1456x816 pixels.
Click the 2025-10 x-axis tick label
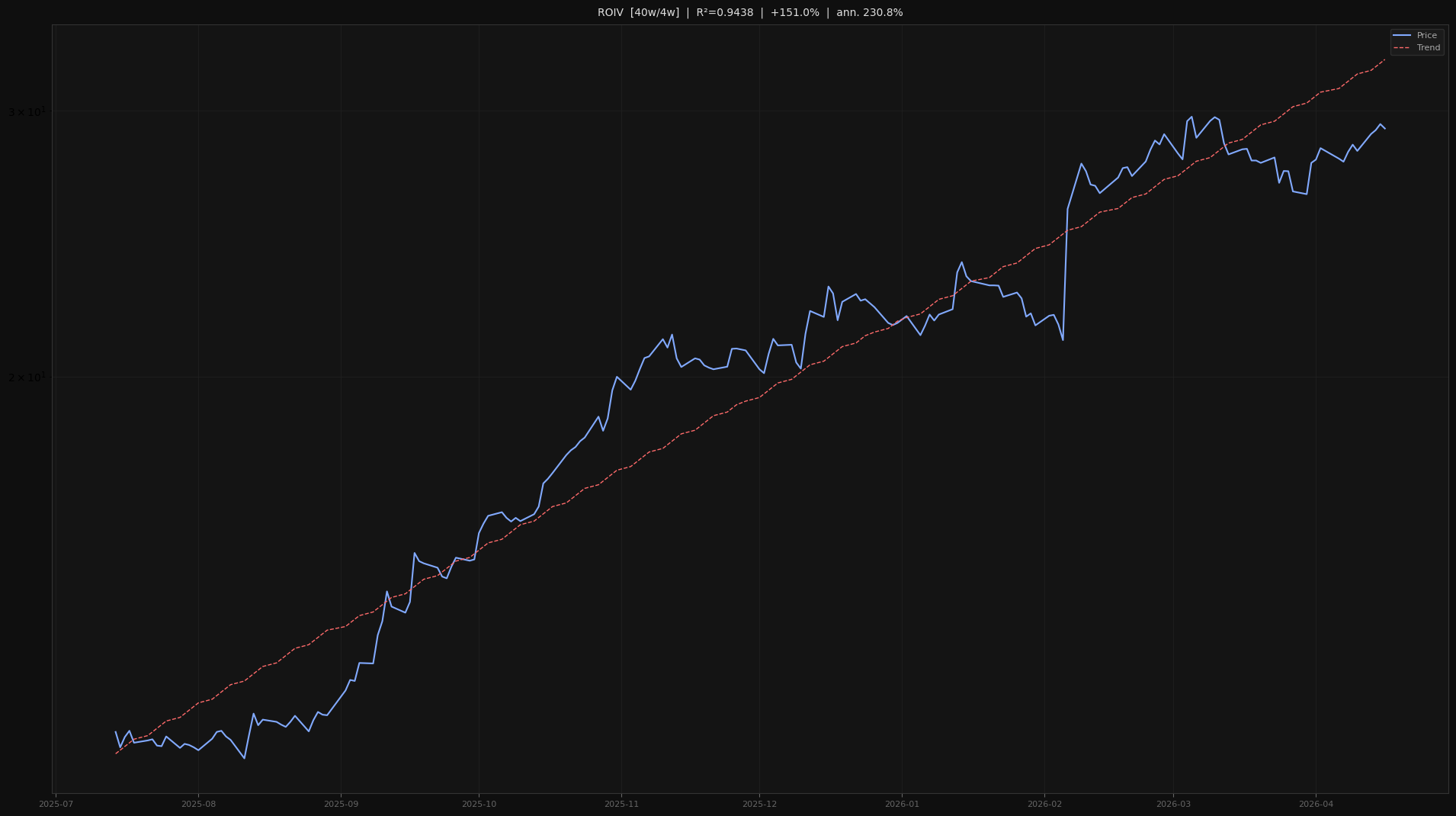(479, 805)
